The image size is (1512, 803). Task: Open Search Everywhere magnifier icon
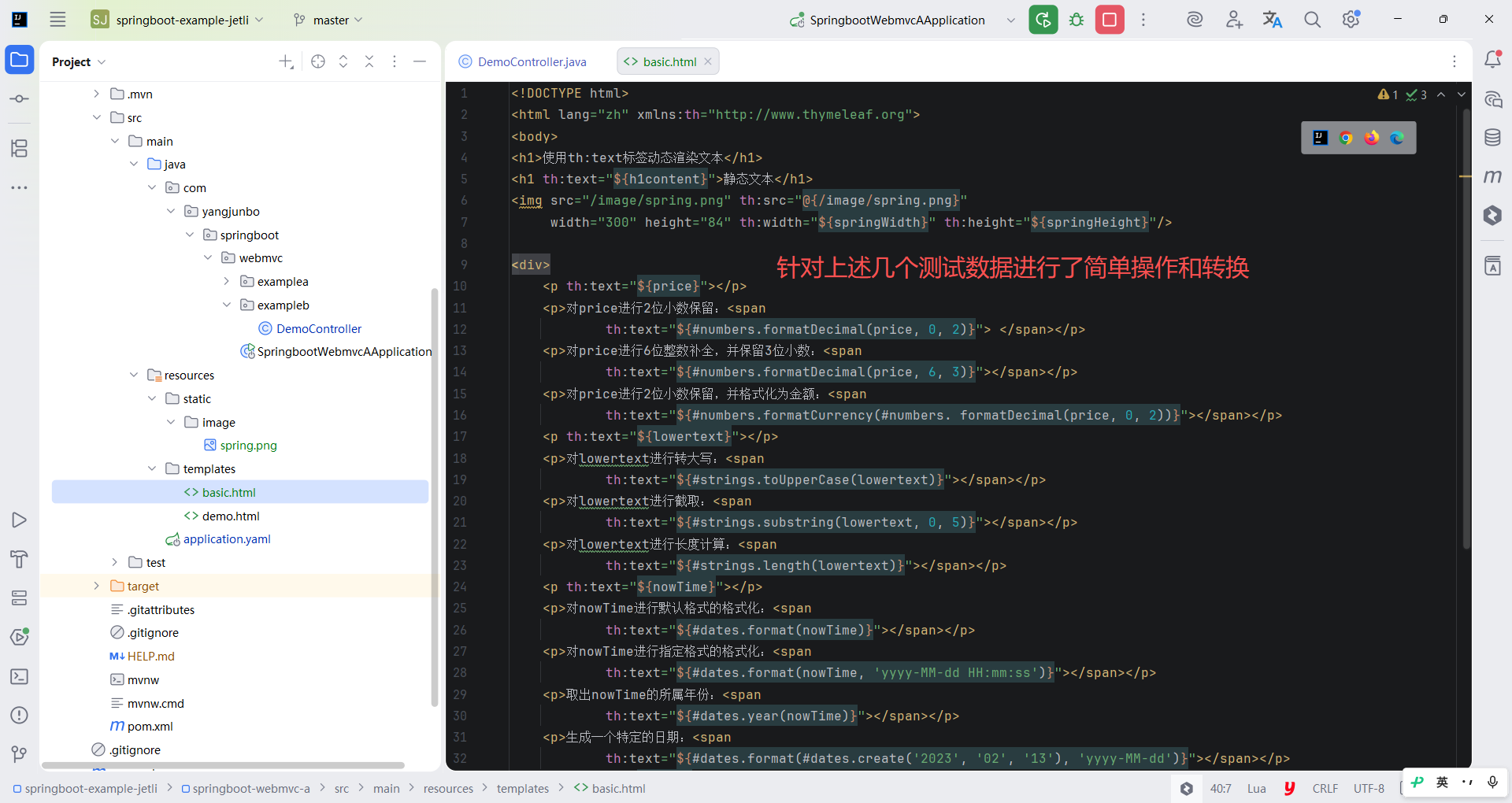(x=1312, y=20)
